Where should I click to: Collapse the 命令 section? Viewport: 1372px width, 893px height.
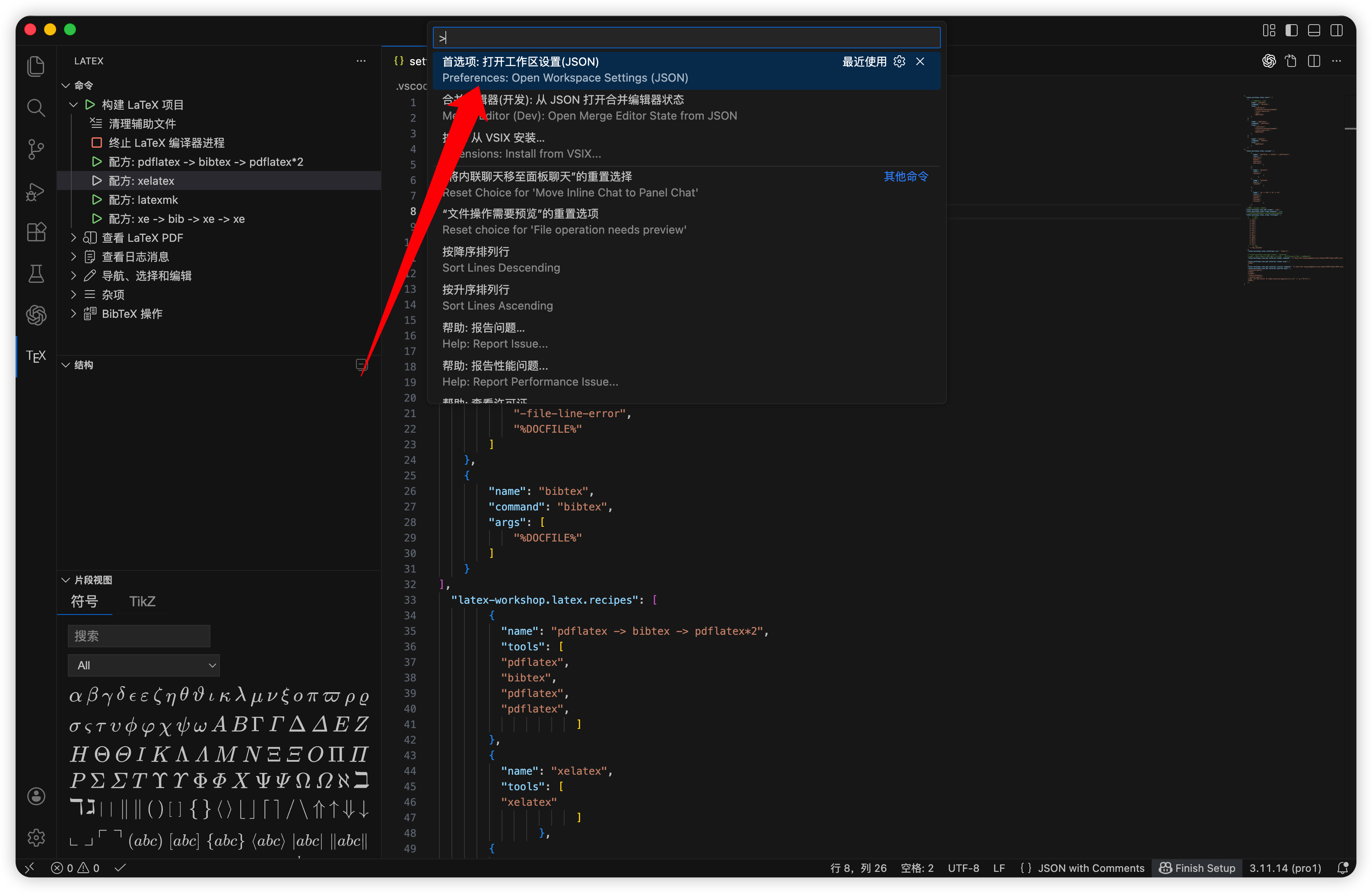(66, 85)
